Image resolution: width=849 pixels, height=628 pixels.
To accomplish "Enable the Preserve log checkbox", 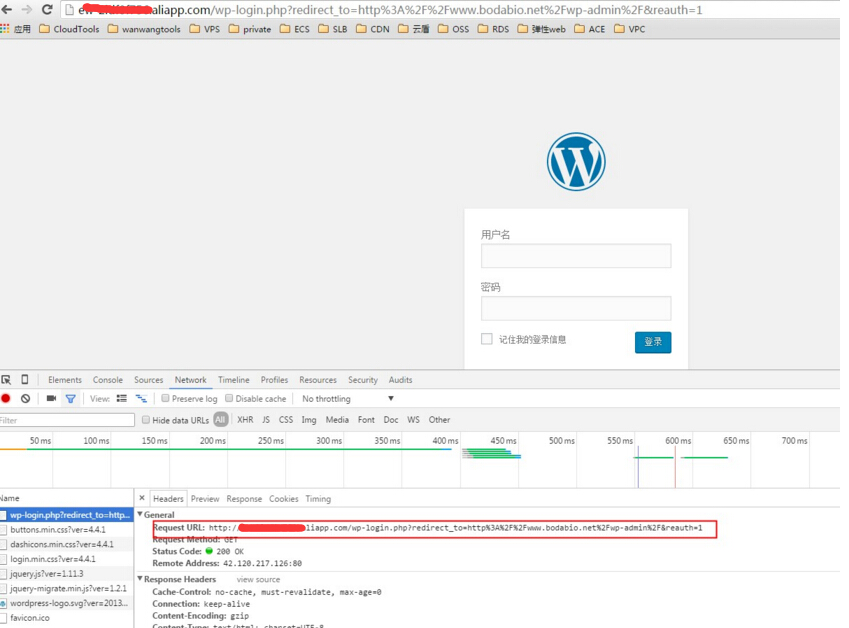I will [166, 398].
